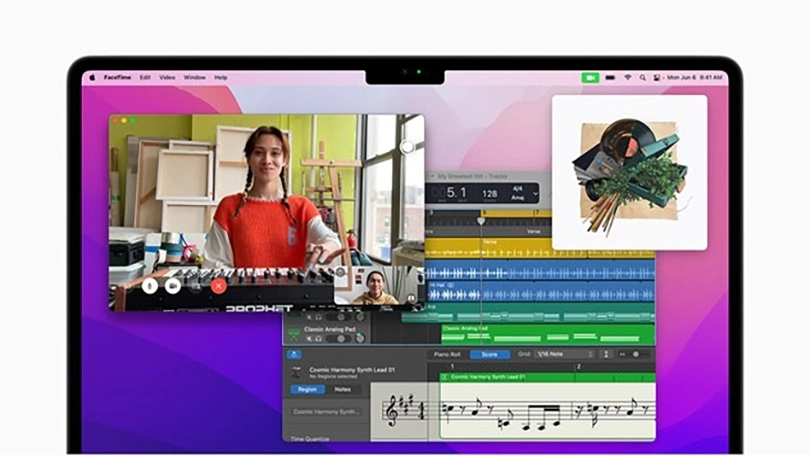810x456 pixels.
Task: Solo the Classic Analog Pad track with headphones
Action: [x=319, y=339]
